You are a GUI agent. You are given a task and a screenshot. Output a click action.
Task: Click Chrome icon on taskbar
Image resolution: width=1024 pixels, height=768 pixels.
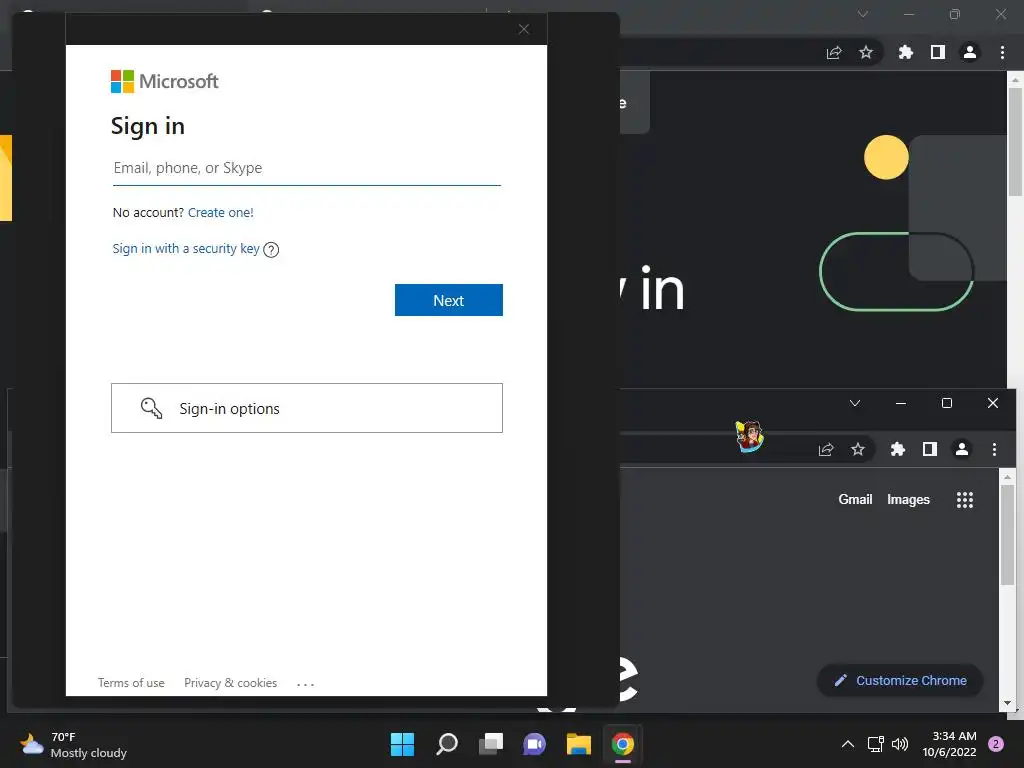(622, 744)
